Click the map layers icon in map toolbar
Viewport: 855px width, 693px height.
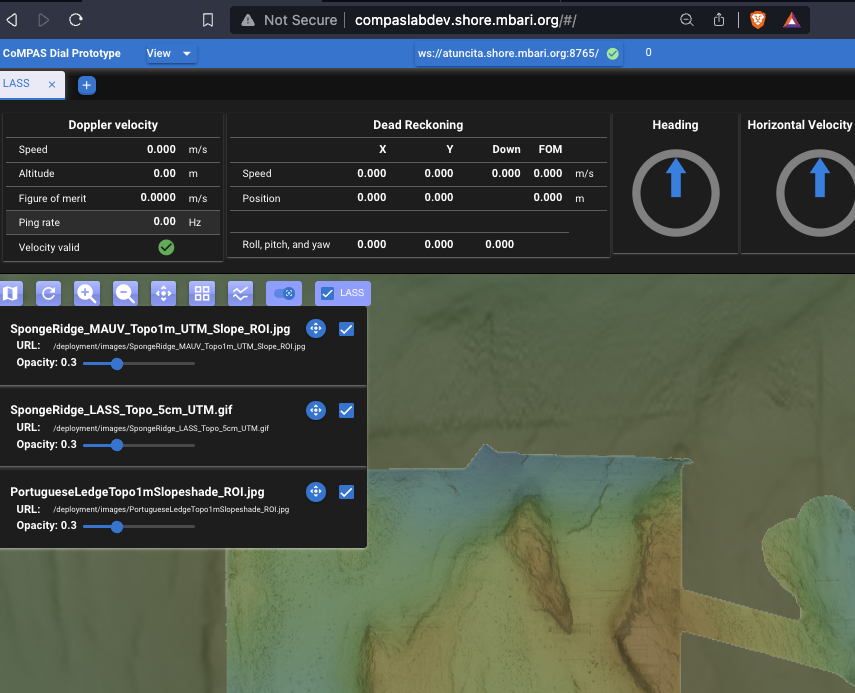coord(11,293)
